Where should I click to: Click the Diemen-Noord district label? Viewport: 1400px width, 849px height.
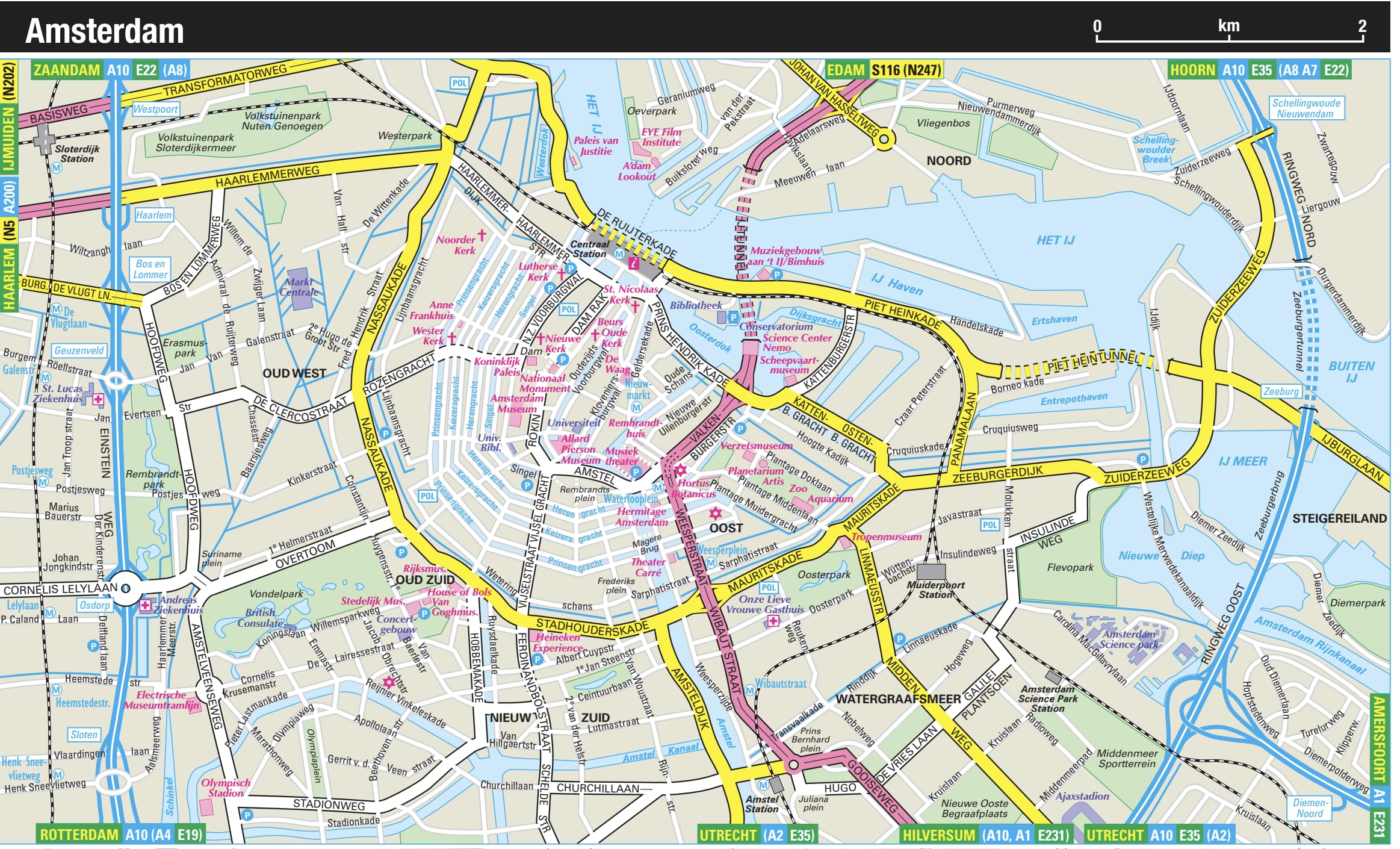click(1310, 808)
